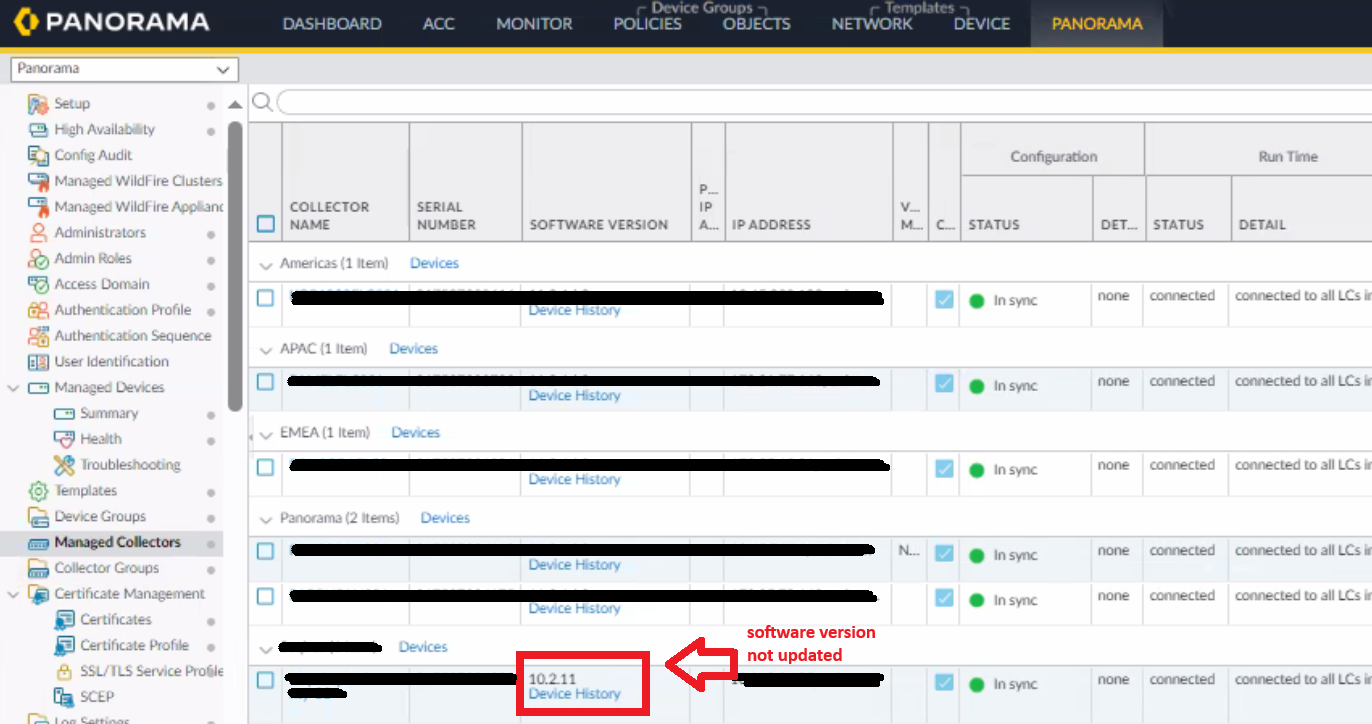Open the ACC tab

(x=439, y=24)
